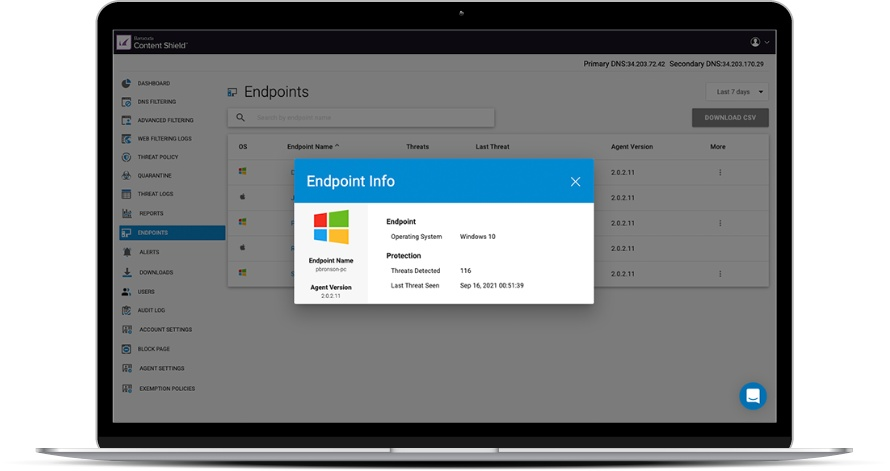
Task: Click the Threats column header
Action: (x=417, y=147)
